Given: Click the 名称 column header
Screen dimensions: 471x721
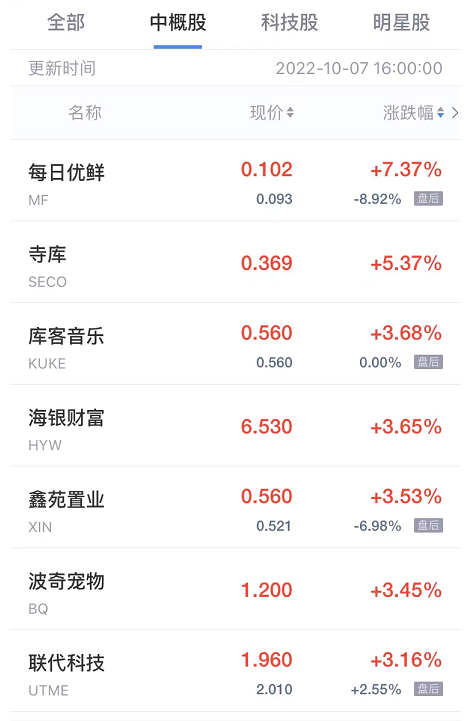Looking at the screenshot, I should 85,113.
